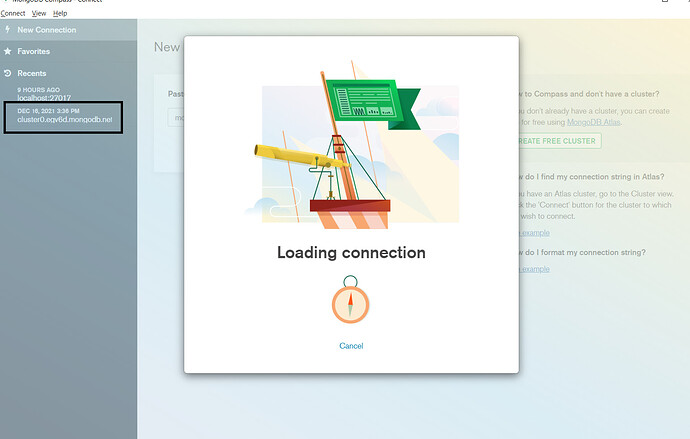Click the Create Free Cluster button

[x=558, y=141]
